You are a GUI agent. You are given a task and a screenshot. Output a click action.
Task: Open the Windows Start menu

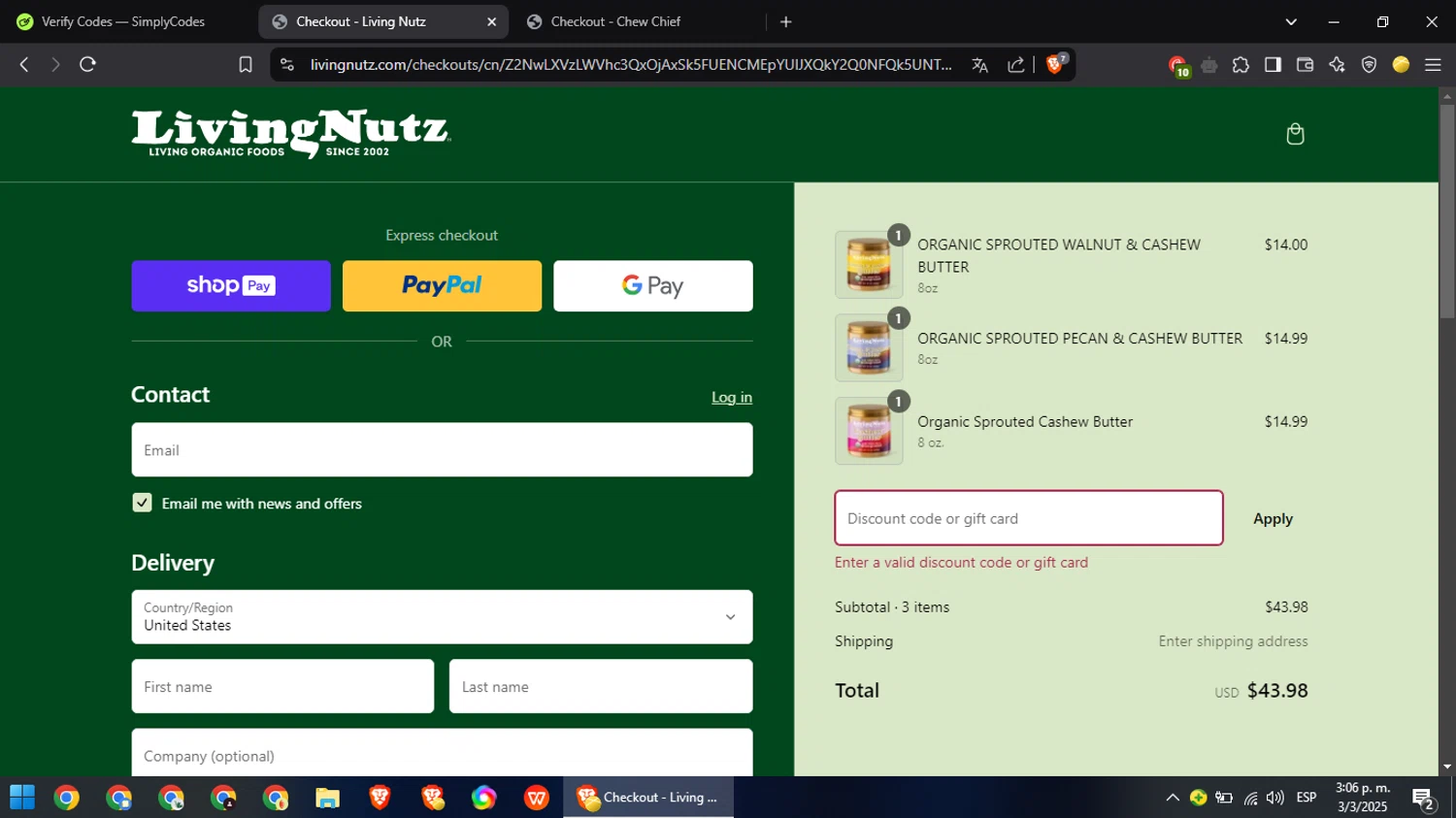tap(22, 798)
